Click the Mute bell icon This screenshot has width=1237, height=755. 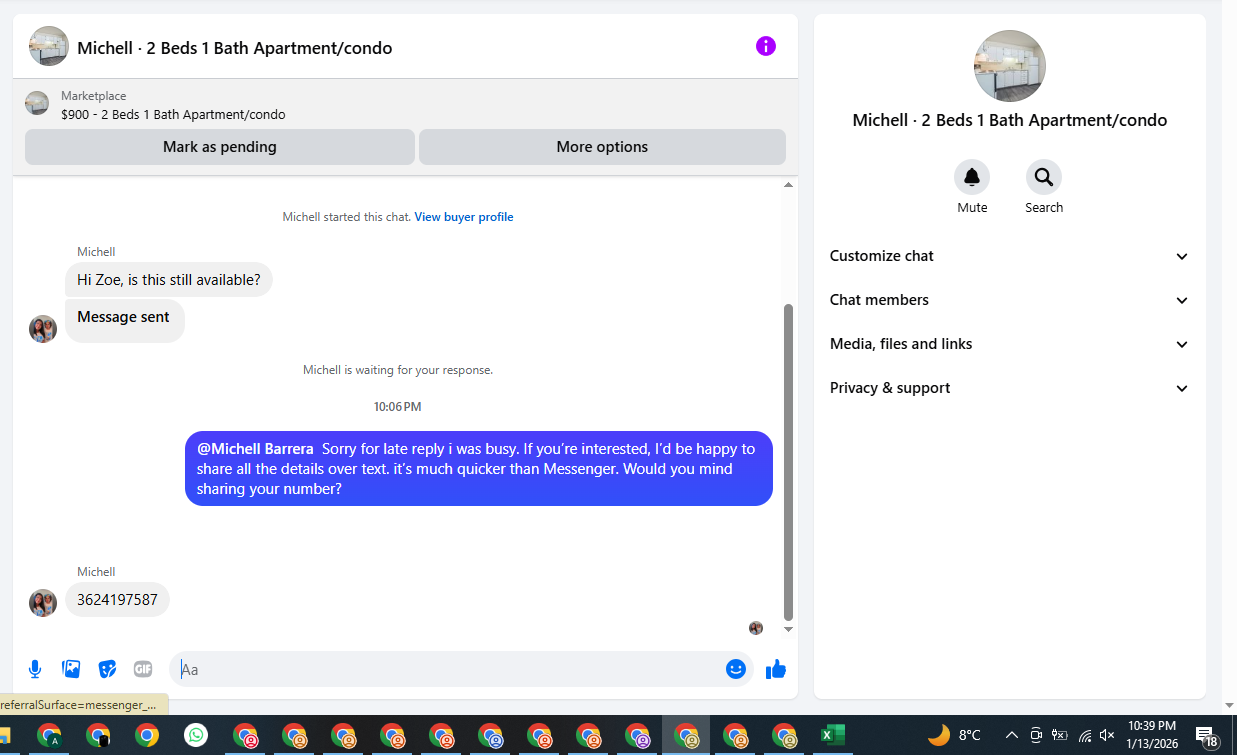pos(972,177)
